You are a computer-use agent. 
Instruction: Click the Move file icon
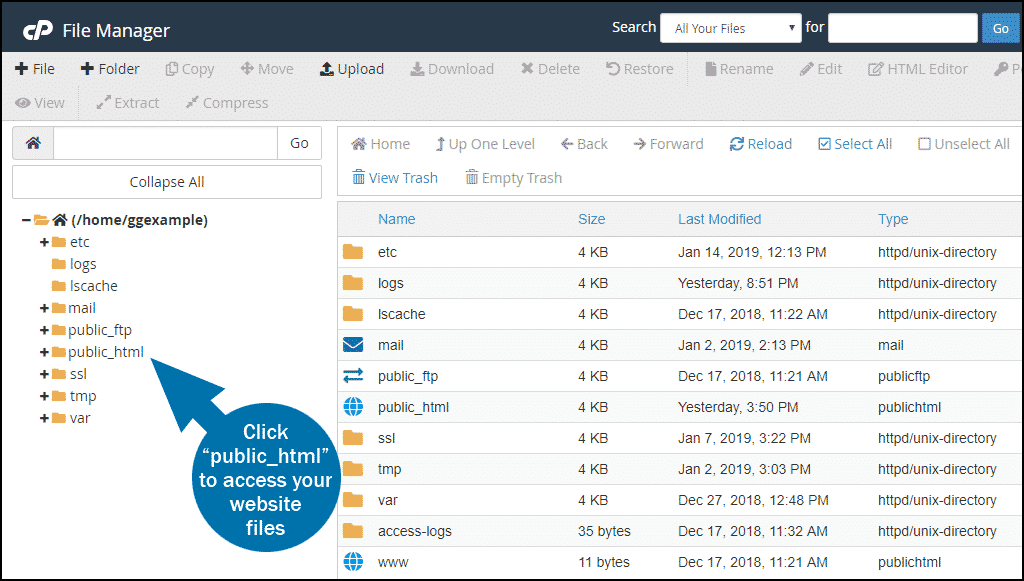pos(266,68)
